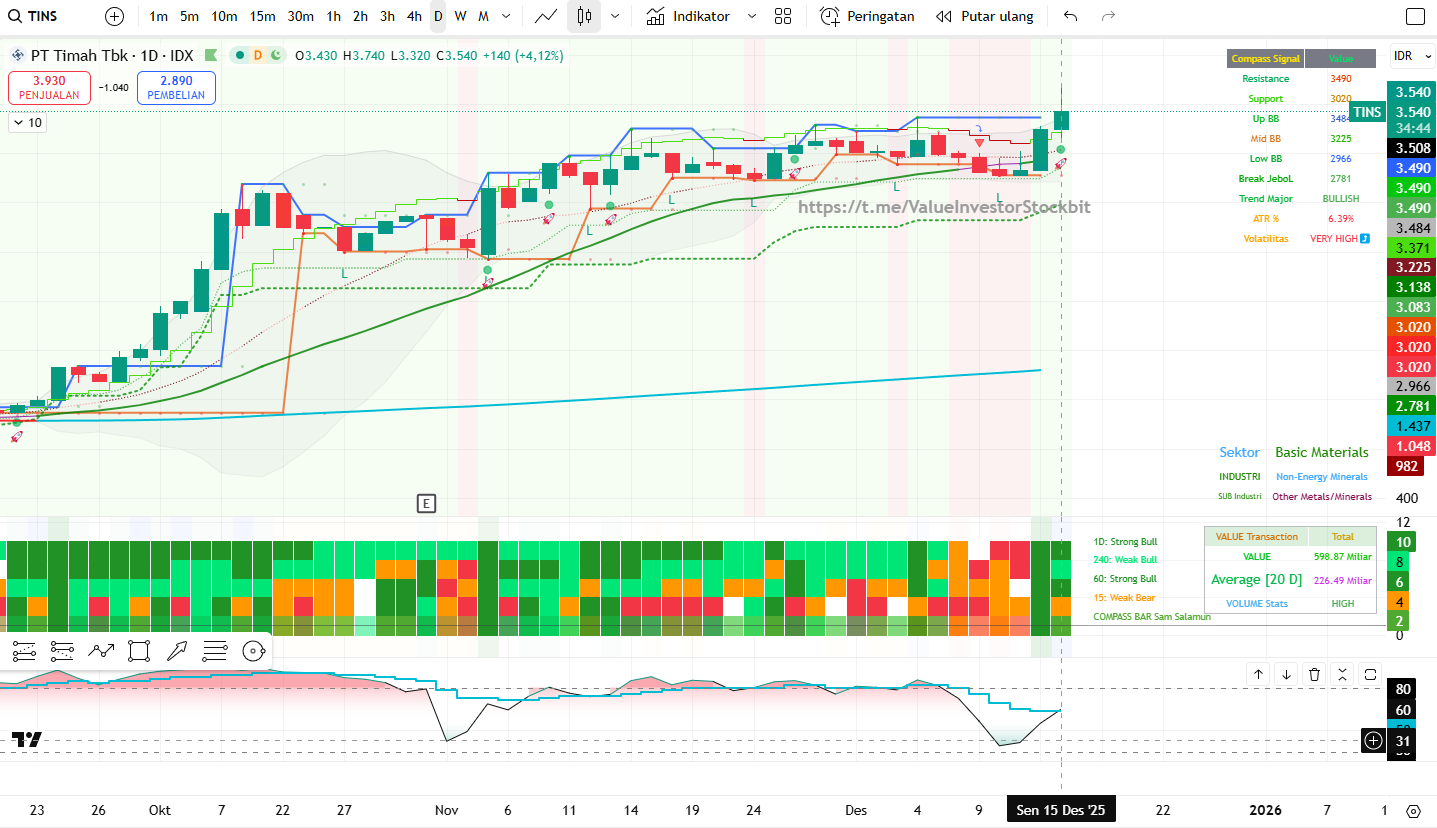The image size is (1437, 828).
Task: Switch to the 3h timeframe
Action: 387,16
